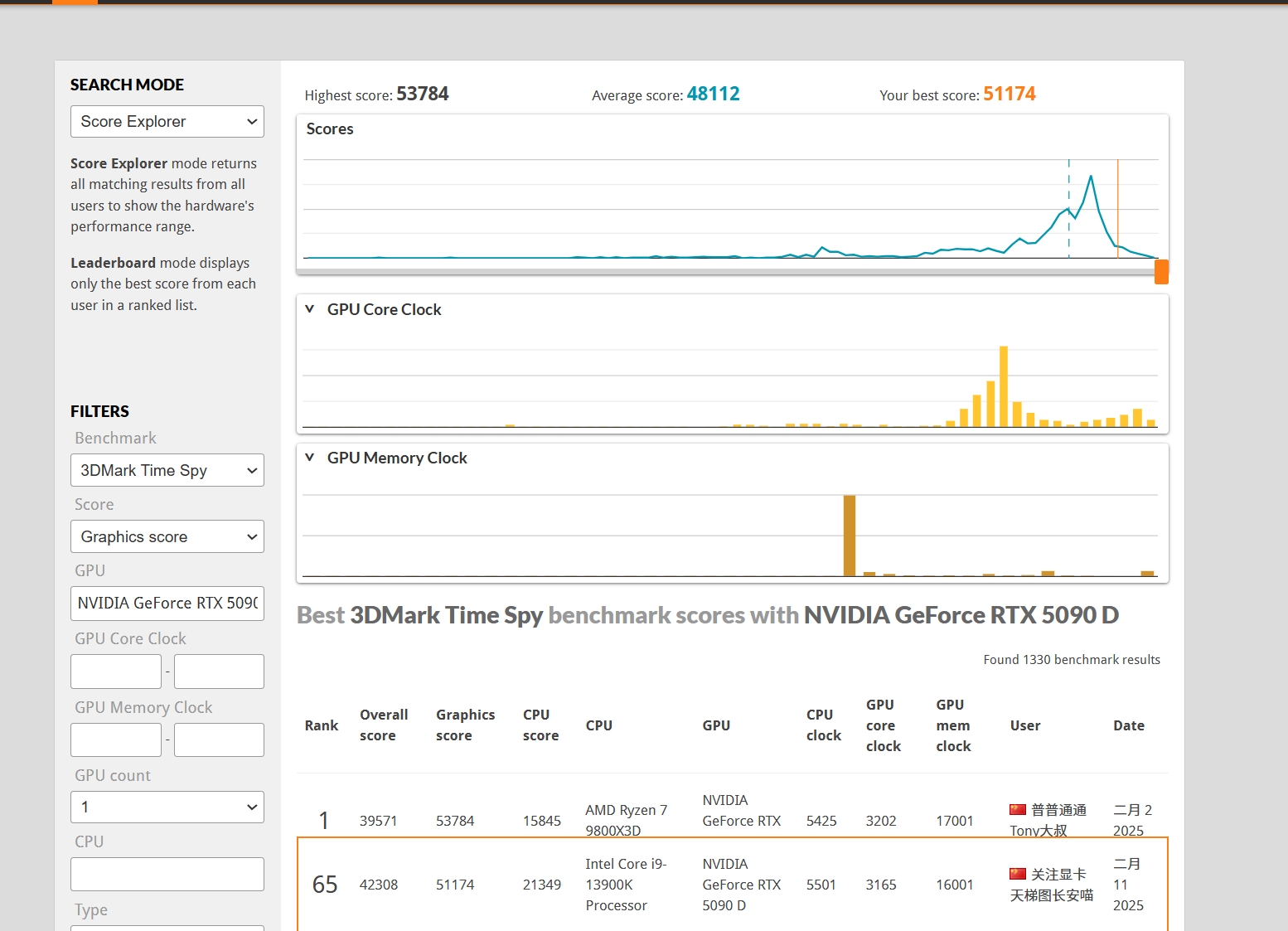The height and width of the screenshot is (931, 1288).
Task: Click the Graphics score column header
Action: (465, 725)
